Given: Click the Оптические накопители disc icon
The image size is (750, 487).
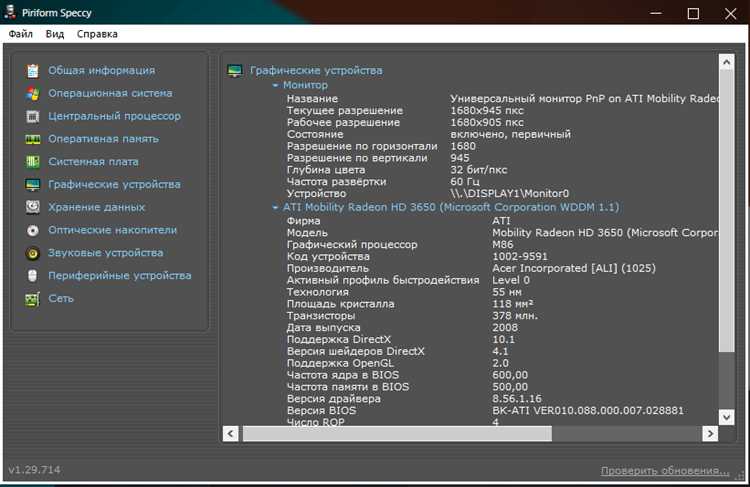Looking at the screenshot, I should [x=33, y=230].
